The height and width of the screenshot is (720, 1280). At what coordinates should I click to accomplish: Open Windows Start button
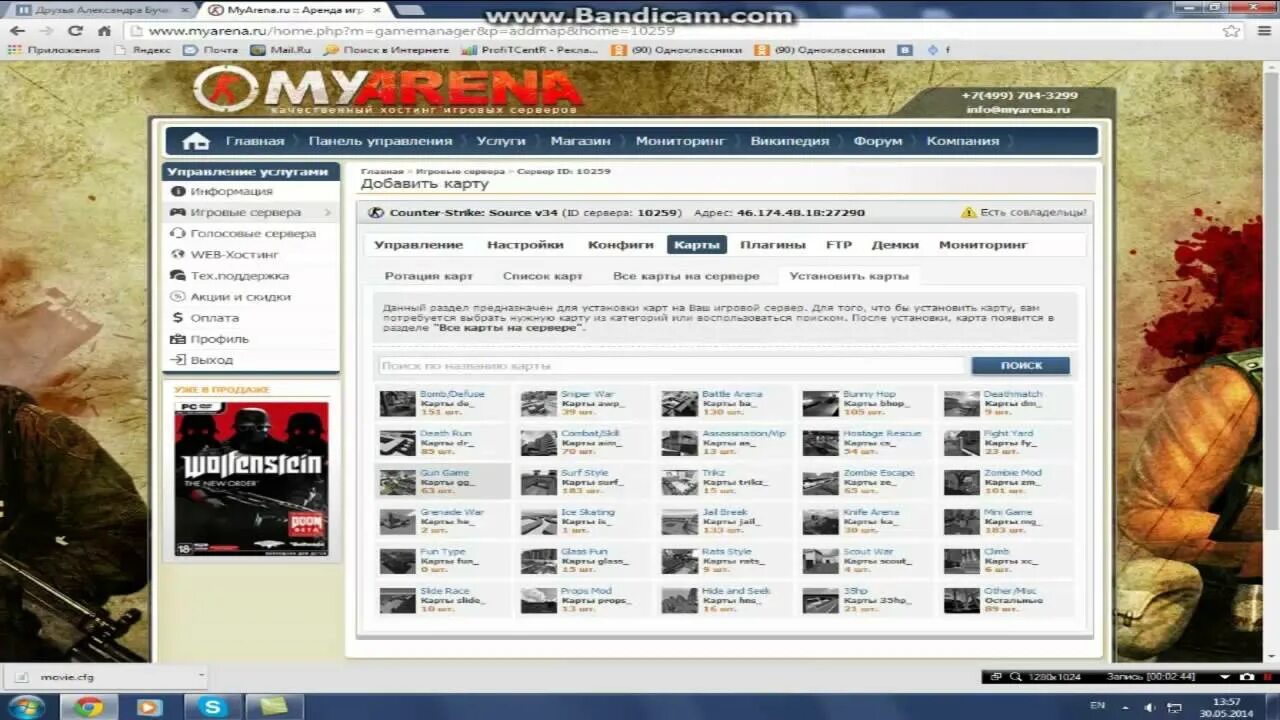click(26, 707)
